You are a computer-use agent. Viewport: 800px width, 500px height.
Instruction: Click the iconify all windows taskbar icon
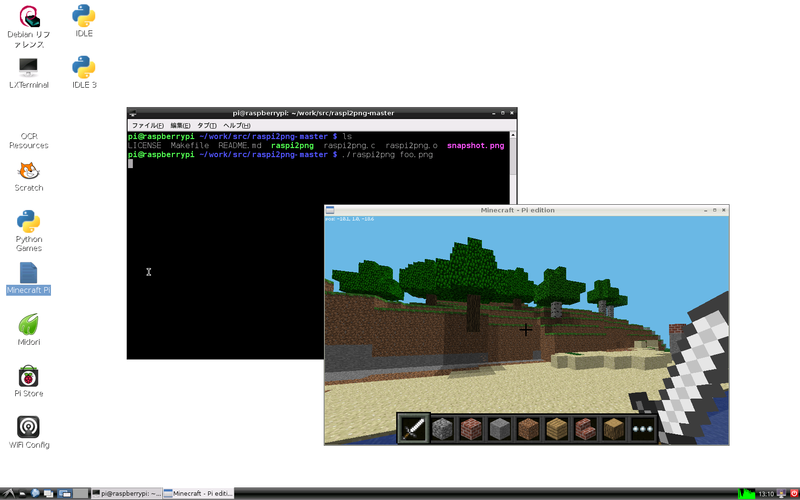point(48,493)
